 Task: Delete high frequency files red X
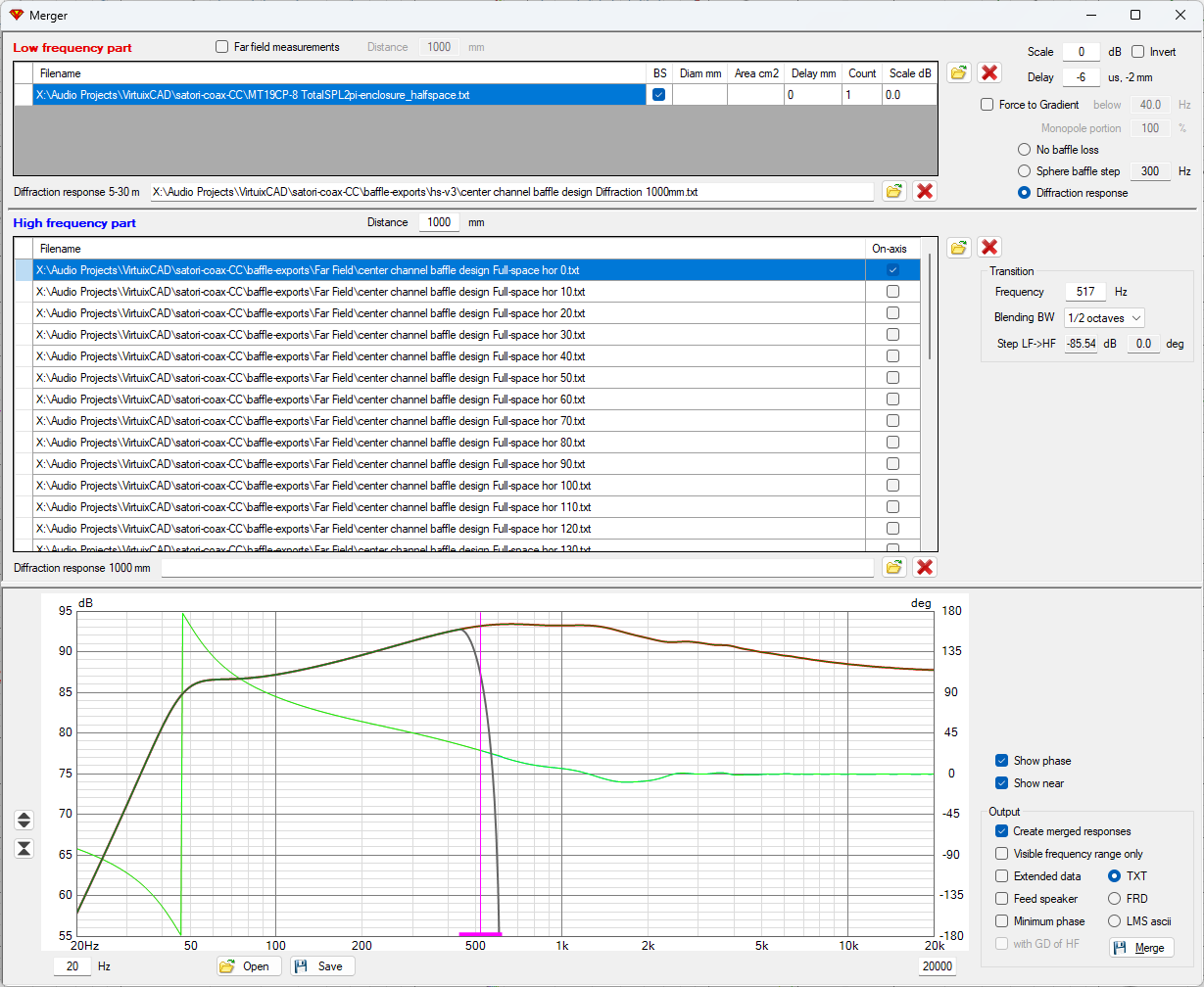pos(990,247)
